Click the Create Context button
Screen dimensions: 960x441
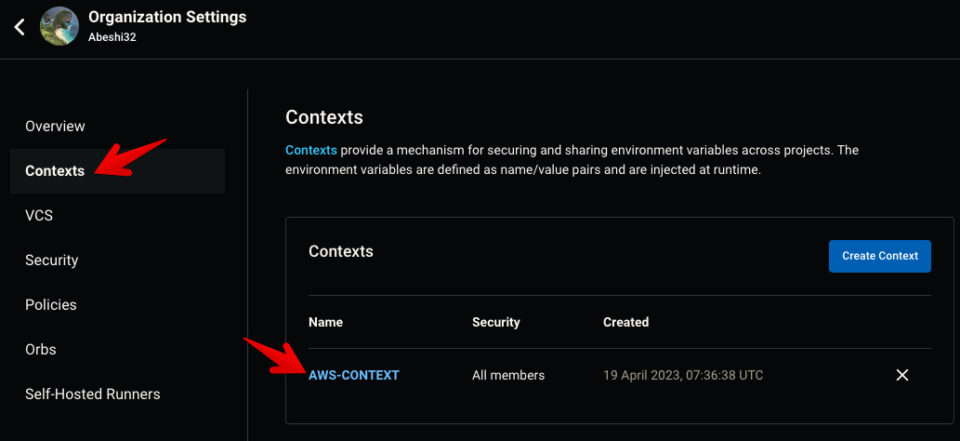(x=880, y=256)
